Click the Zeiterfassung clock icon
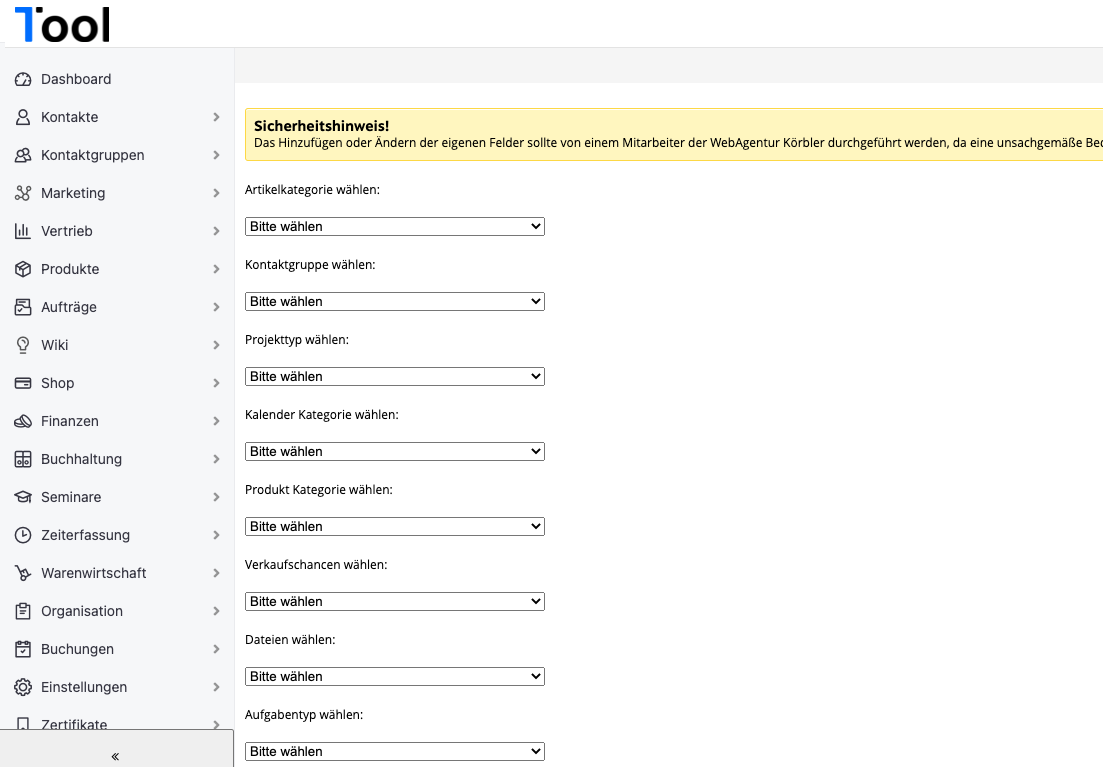Image resolution: width=1103 pixels, height=767 pixels. (23, 535)
